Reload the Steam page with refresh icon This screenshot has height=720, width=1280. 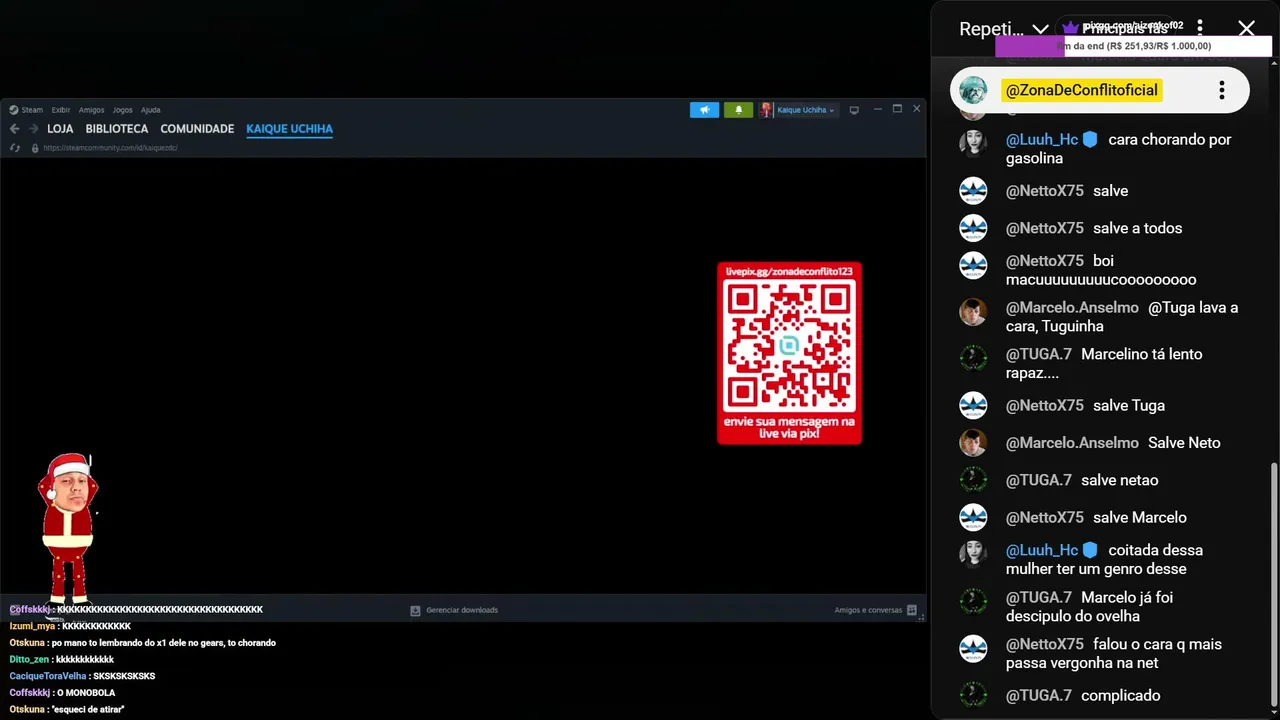pyautogui.click(x=14, y=148)
